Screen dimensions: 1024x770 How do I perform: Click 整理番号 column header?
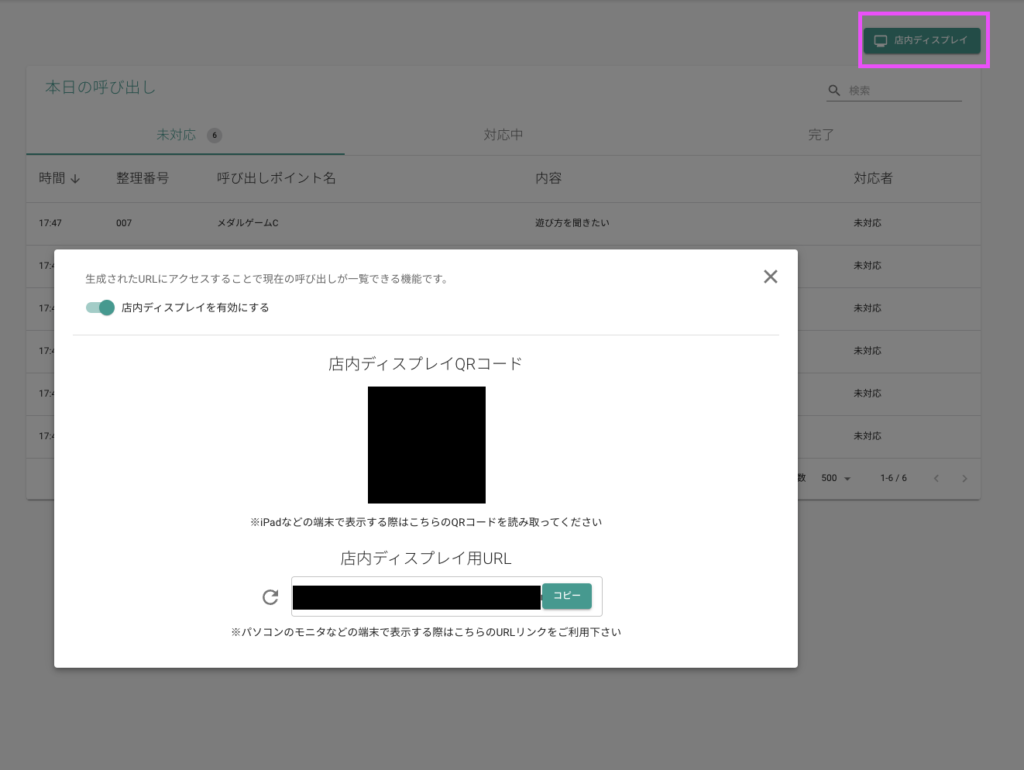(142, 178)
